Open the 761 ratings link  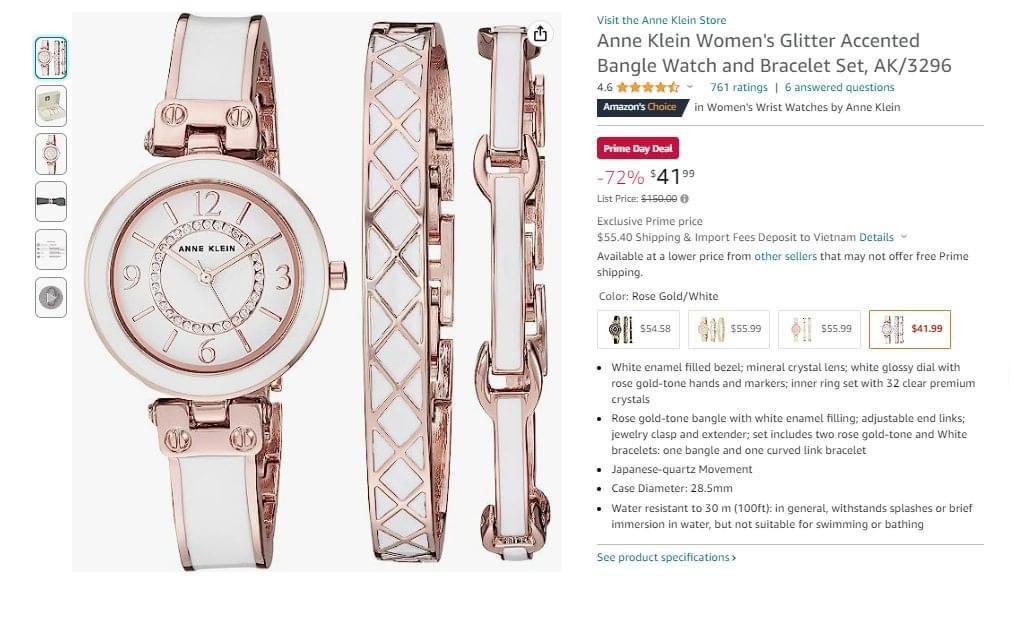pos(738,87)
